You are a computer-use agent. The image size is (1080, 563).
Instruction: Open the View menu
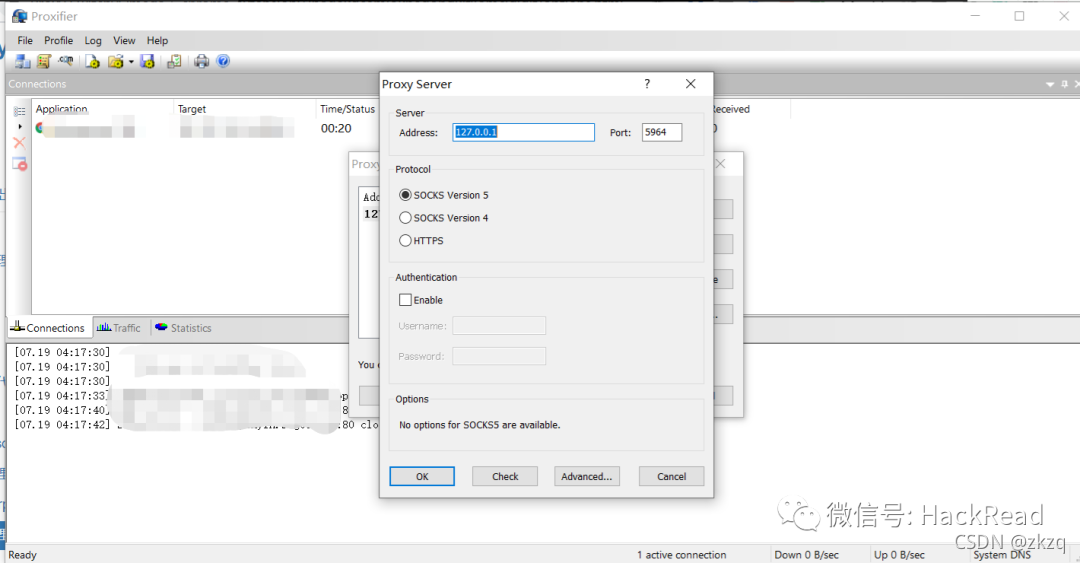pyautogui.click(x=124, y=41)
